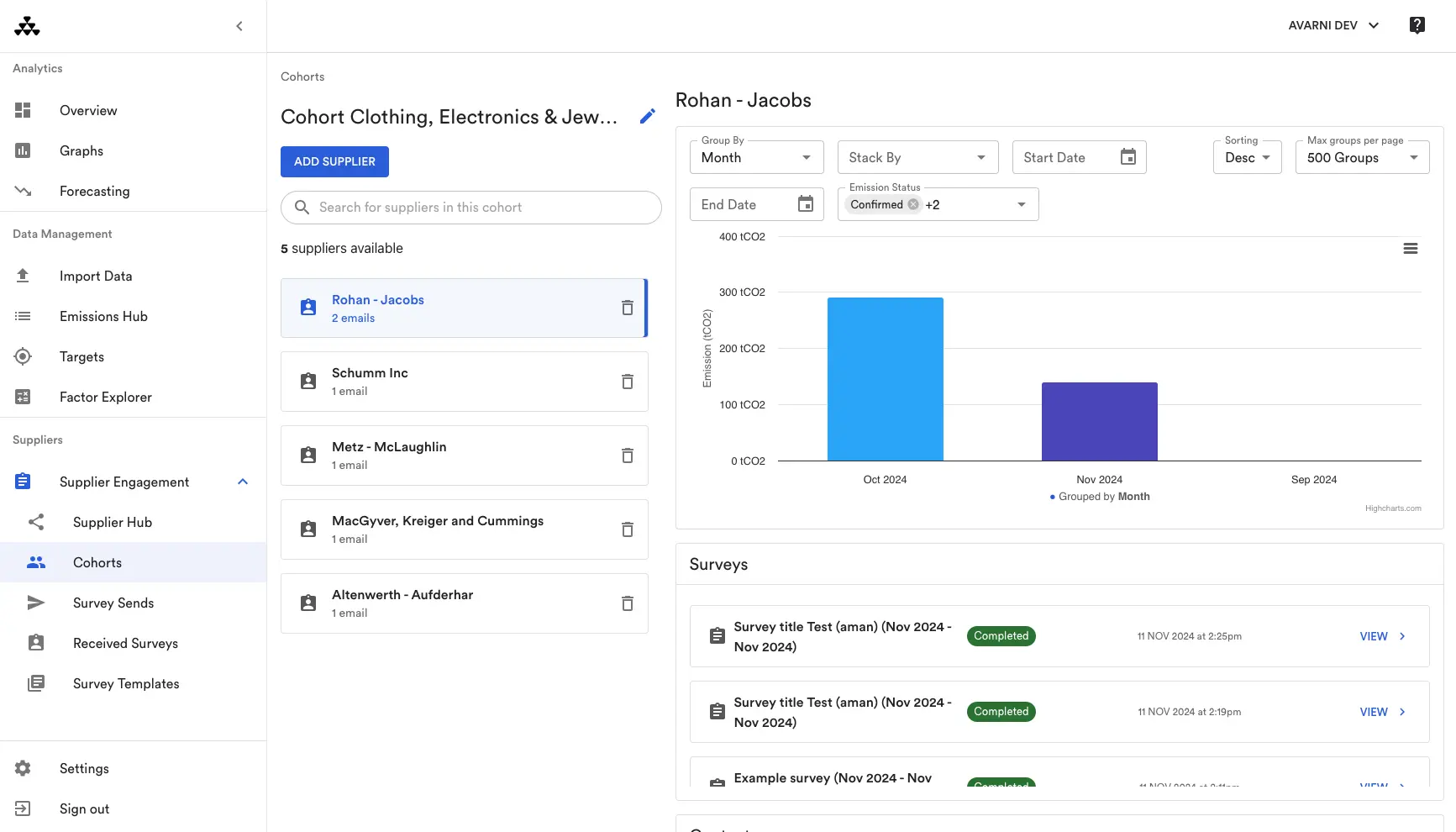Click the light blue Oct 2024 bar
The width and height of the screenshot is (1456, 832).
click(x=885, y=379)
